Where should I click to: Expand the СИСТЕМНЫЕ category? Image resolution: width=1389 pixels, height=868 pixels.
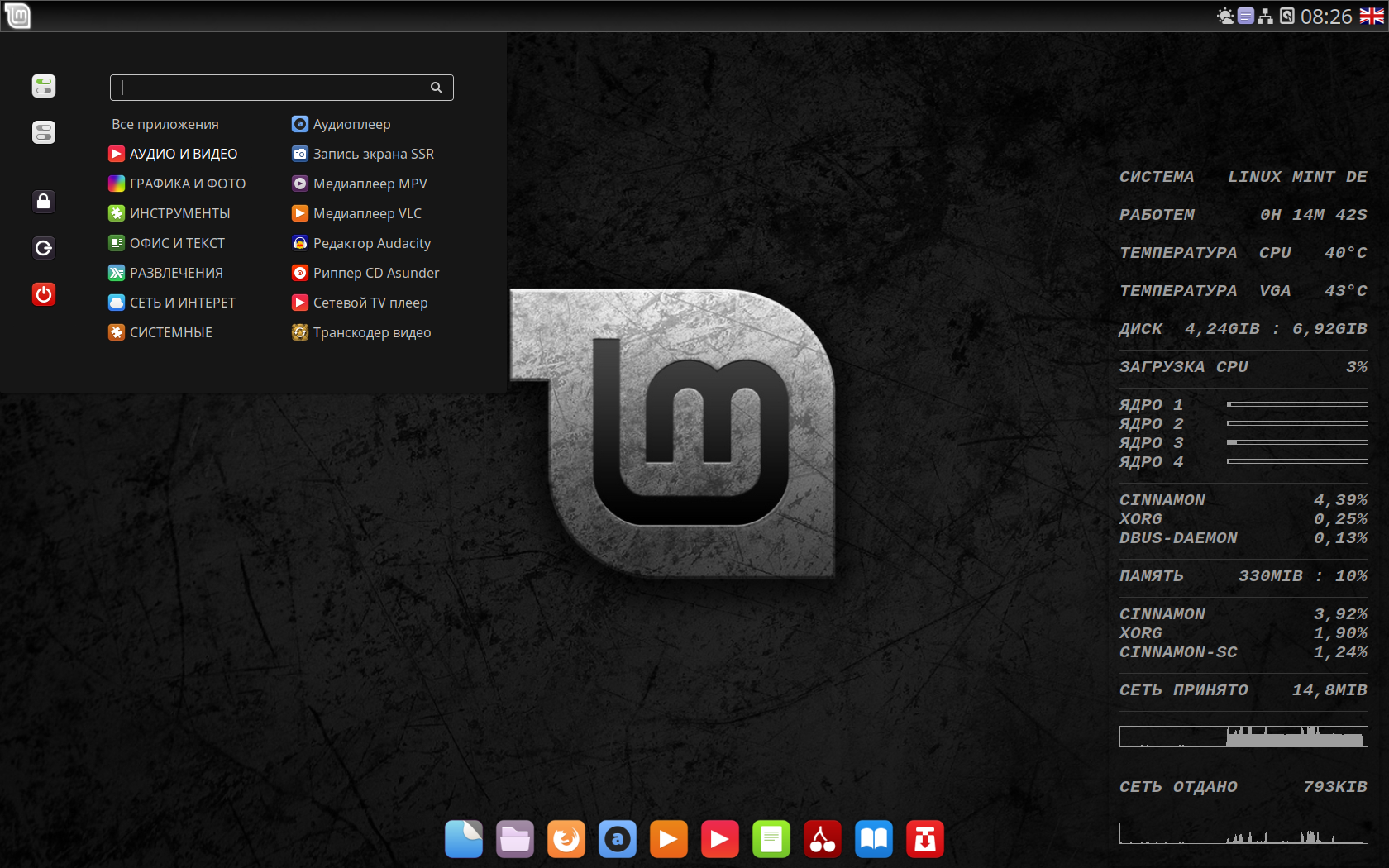click(170, 332)
